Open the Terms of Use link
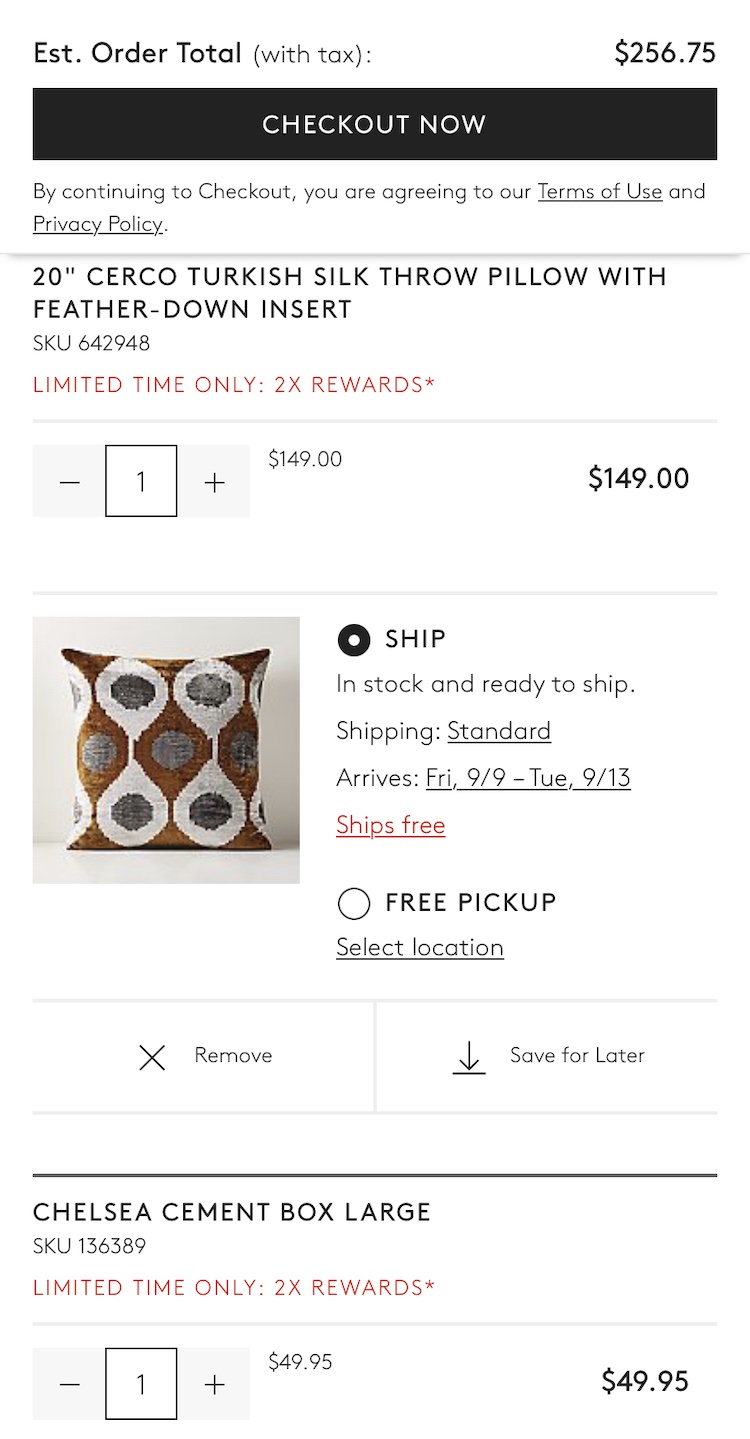 [600, 191]
